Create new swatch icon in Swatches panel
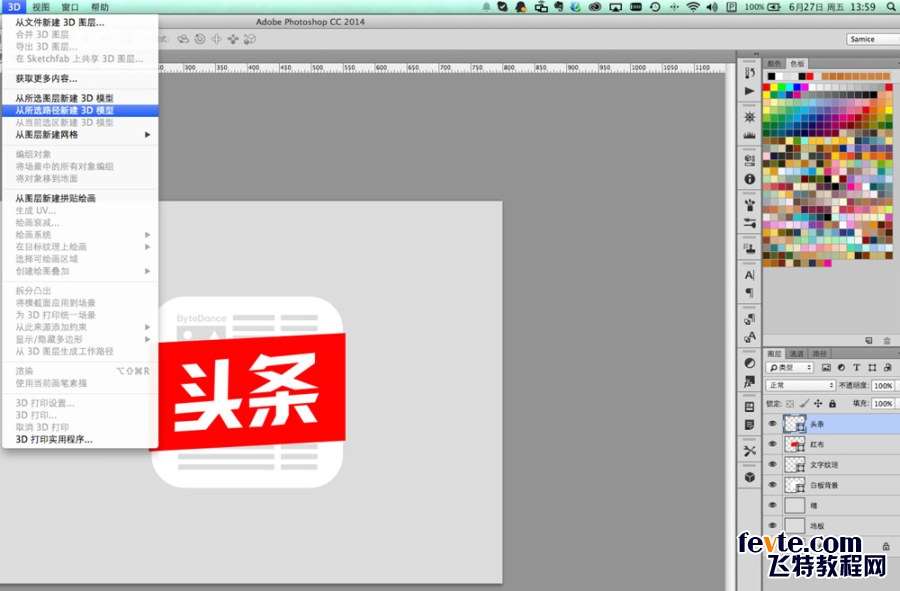The image size is (900, 591). [869, 340]
